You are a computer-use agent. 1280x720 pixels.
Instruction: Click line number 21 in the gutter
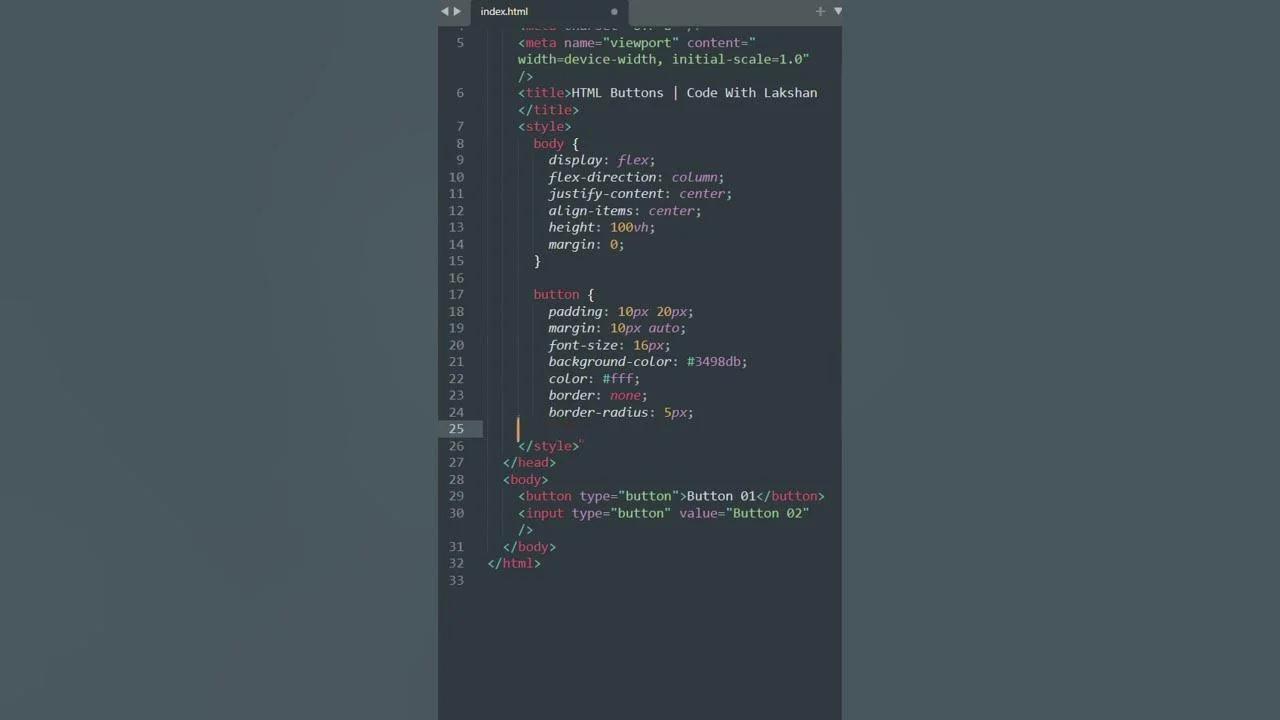tap(456, 362)
